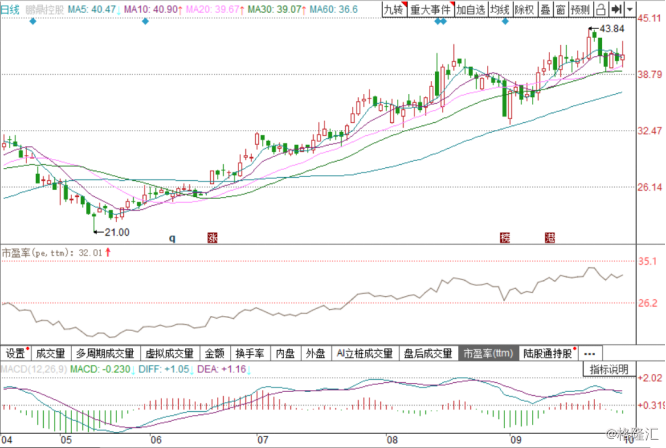The width and height of the screenshot is (666, 448).
Task: Click the 05 month label on timeline
Action: point(66,440)
